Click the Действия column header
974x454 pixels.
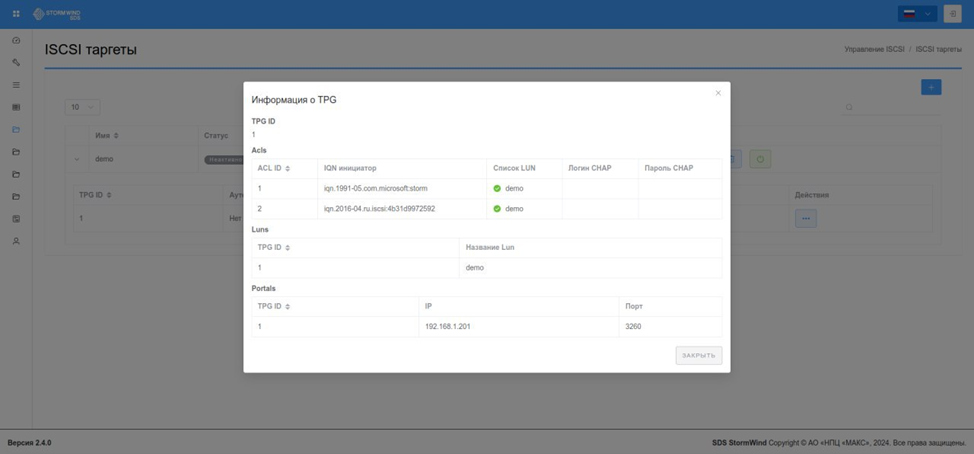(812, 195)
